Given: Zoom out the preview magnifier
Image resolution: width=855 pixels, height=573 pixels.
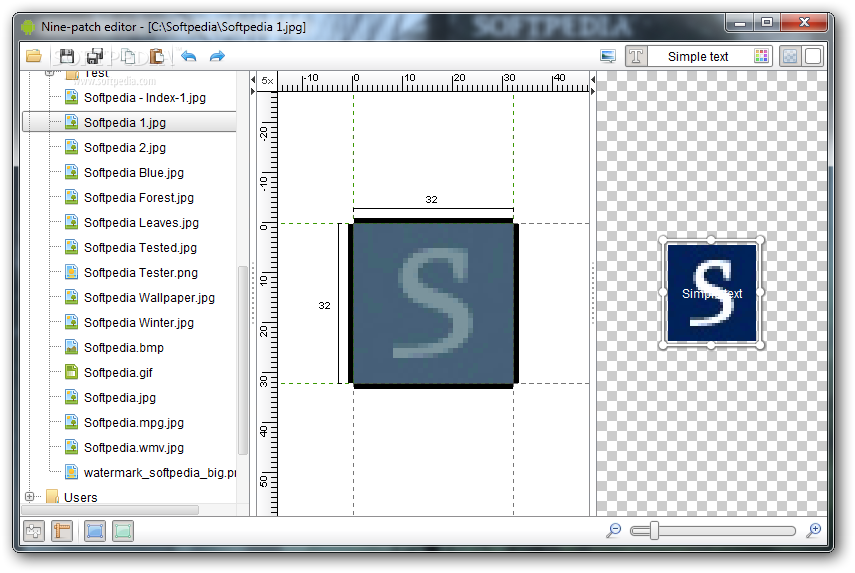Looking at the screenshot, I should (x=614, y=530).
